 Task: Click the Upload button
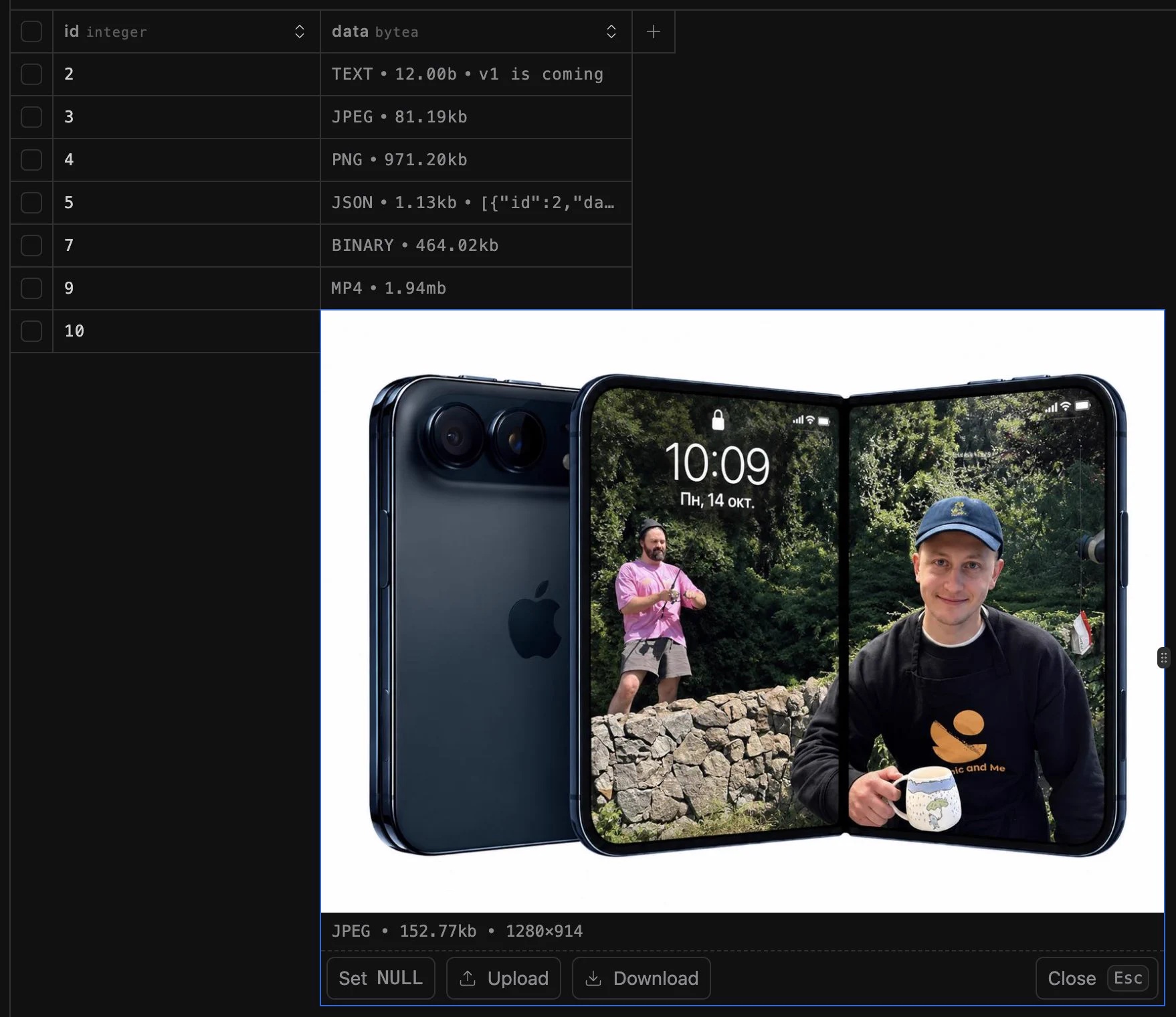504,978
